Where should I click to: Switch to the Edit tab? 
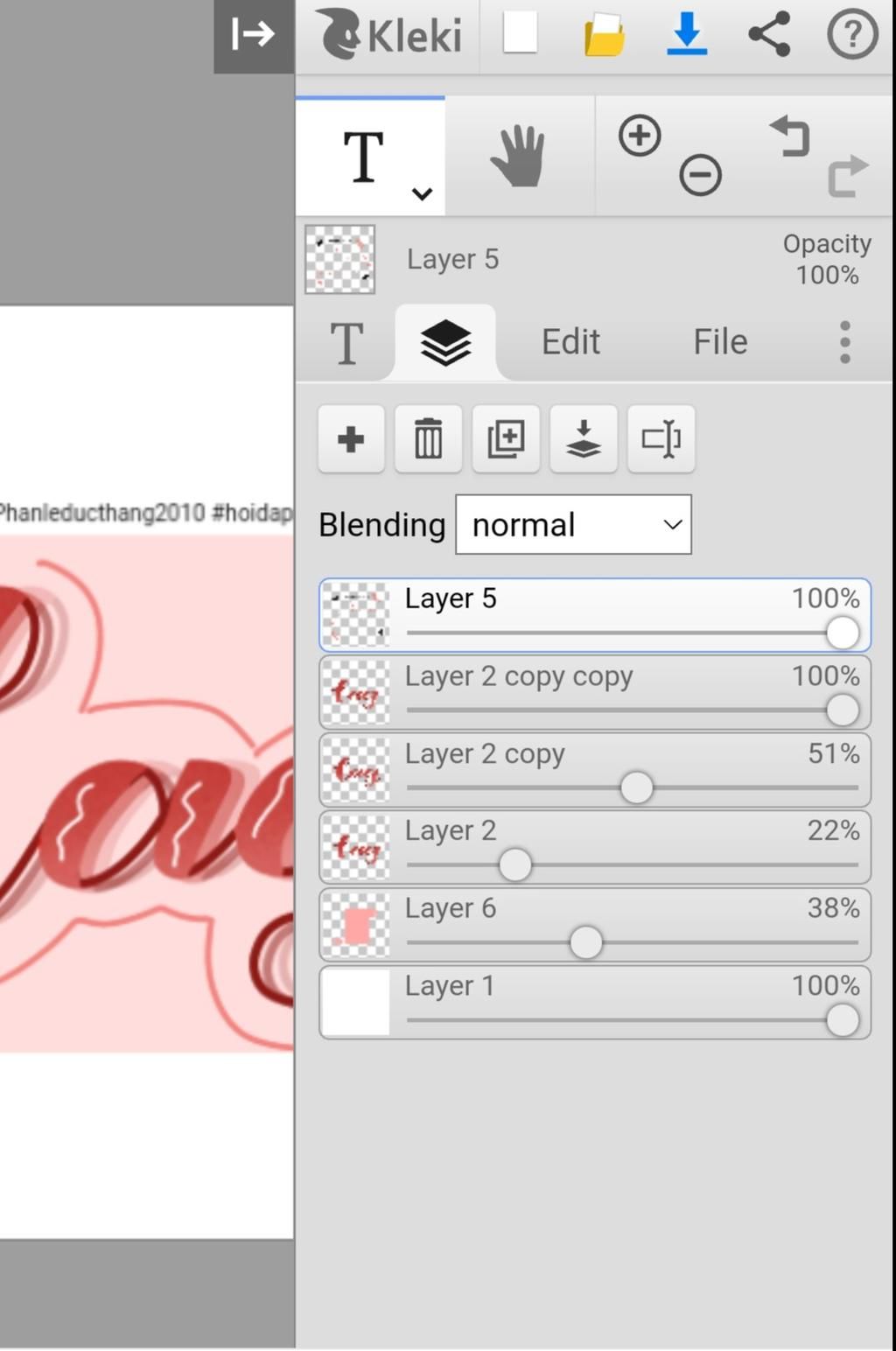coord(570,342)
